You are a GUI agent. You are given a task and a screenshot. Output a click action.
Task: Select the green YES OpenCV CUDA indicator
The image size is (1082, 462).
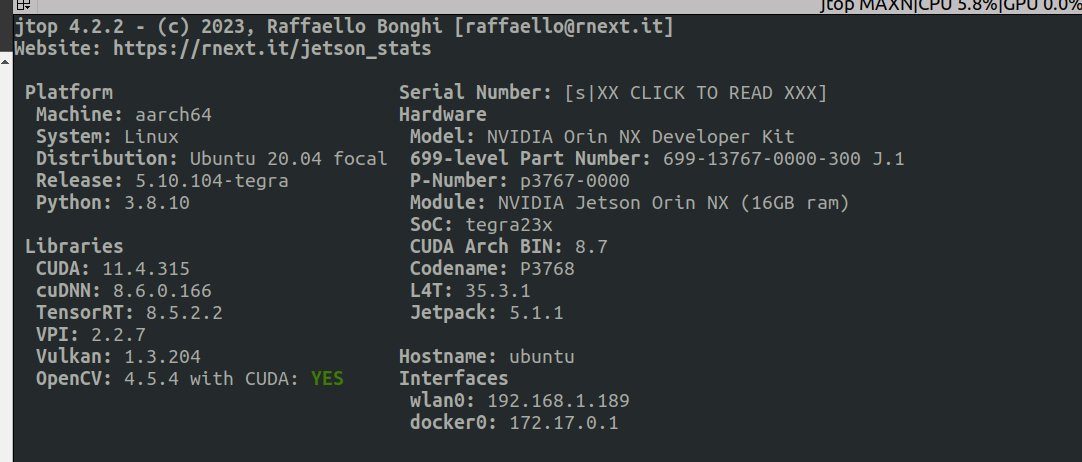click(327, 379)
